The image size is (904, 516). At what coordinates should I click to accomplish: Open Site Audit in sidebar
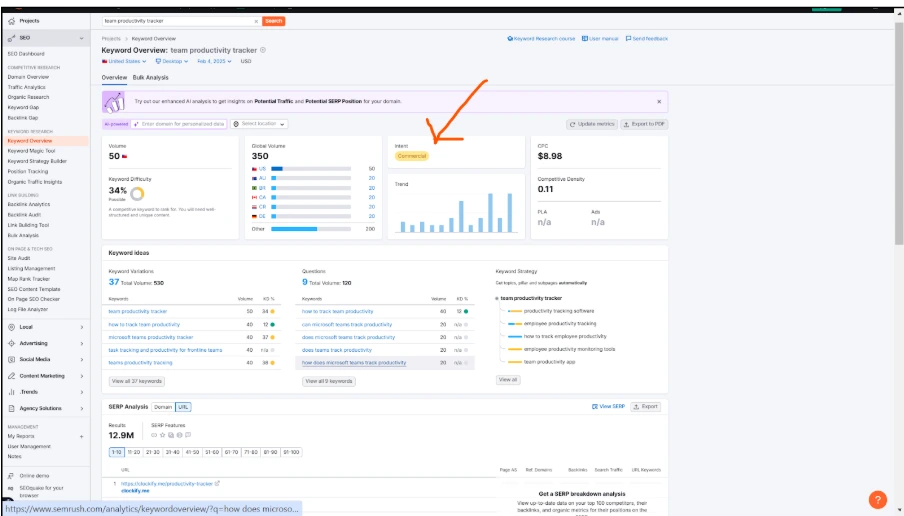coord(18,258)
